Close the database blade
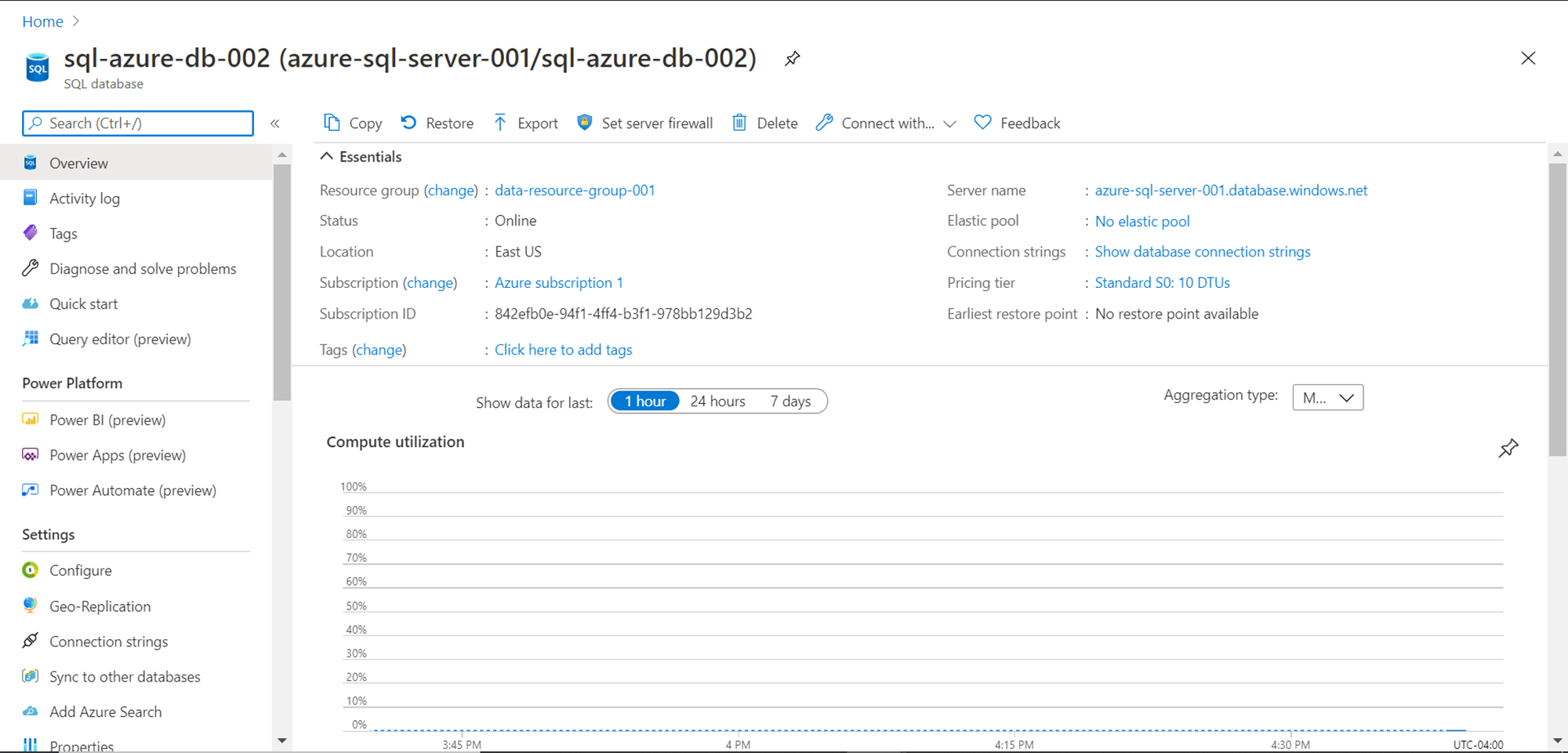1568x753 pixels. [1528, 58]
